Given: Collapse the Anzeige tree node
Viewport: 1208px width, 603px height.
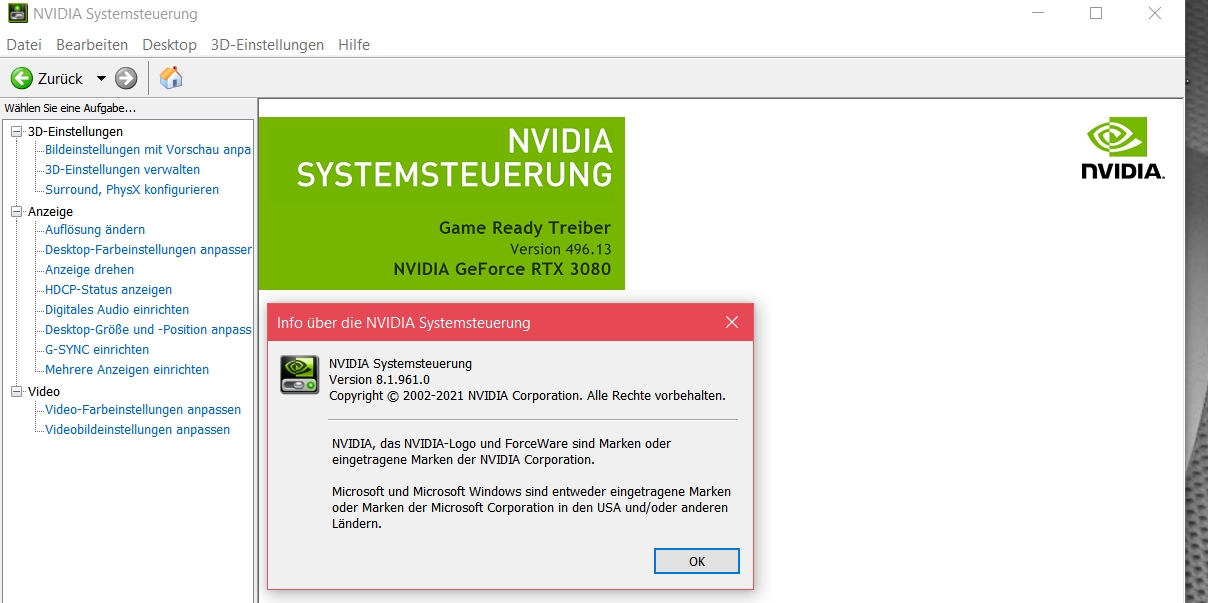Looking at the screenshot, I should tap(16, 212).
